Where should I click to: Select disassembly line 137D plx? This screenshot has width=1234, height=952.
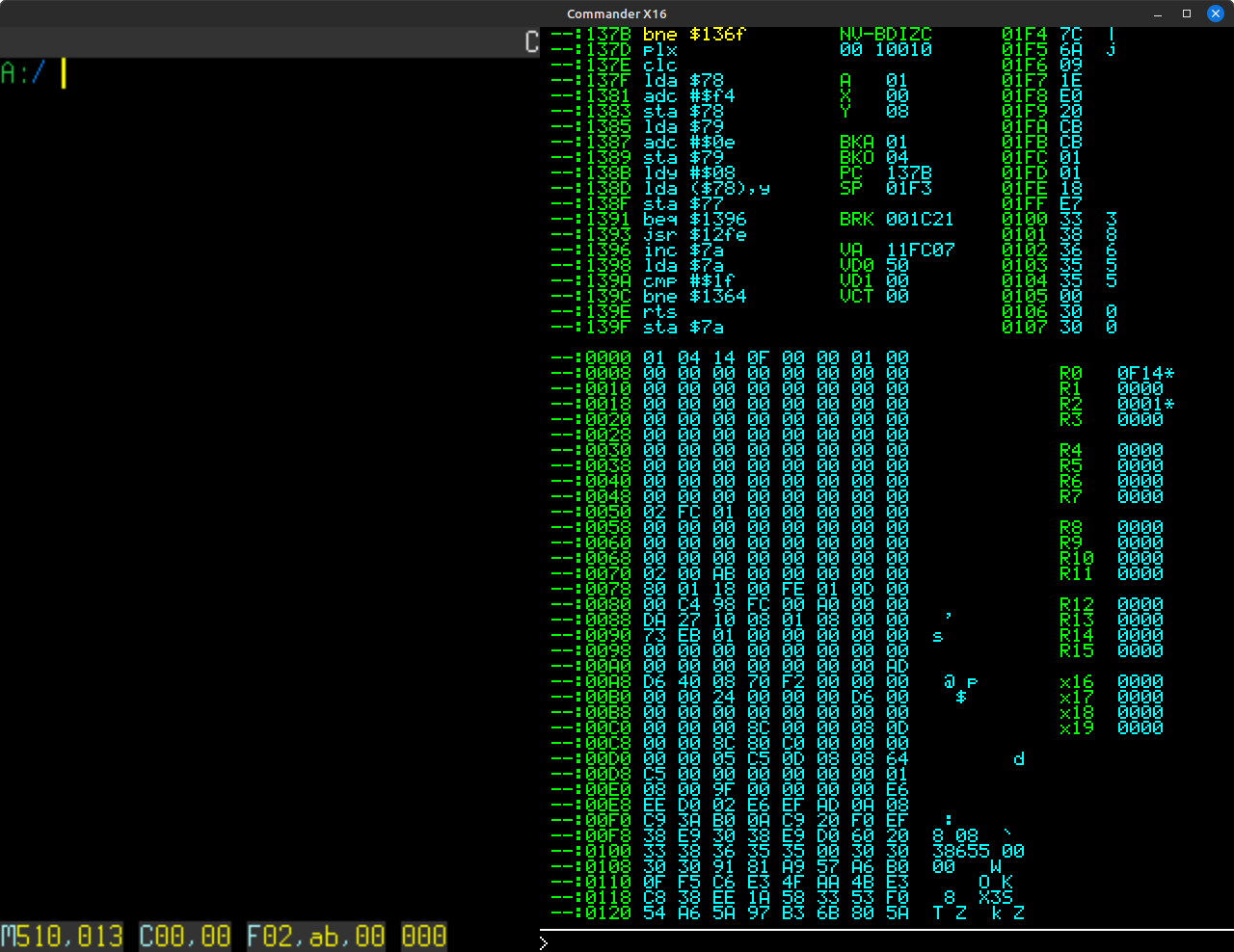click(x=614, y=50)
